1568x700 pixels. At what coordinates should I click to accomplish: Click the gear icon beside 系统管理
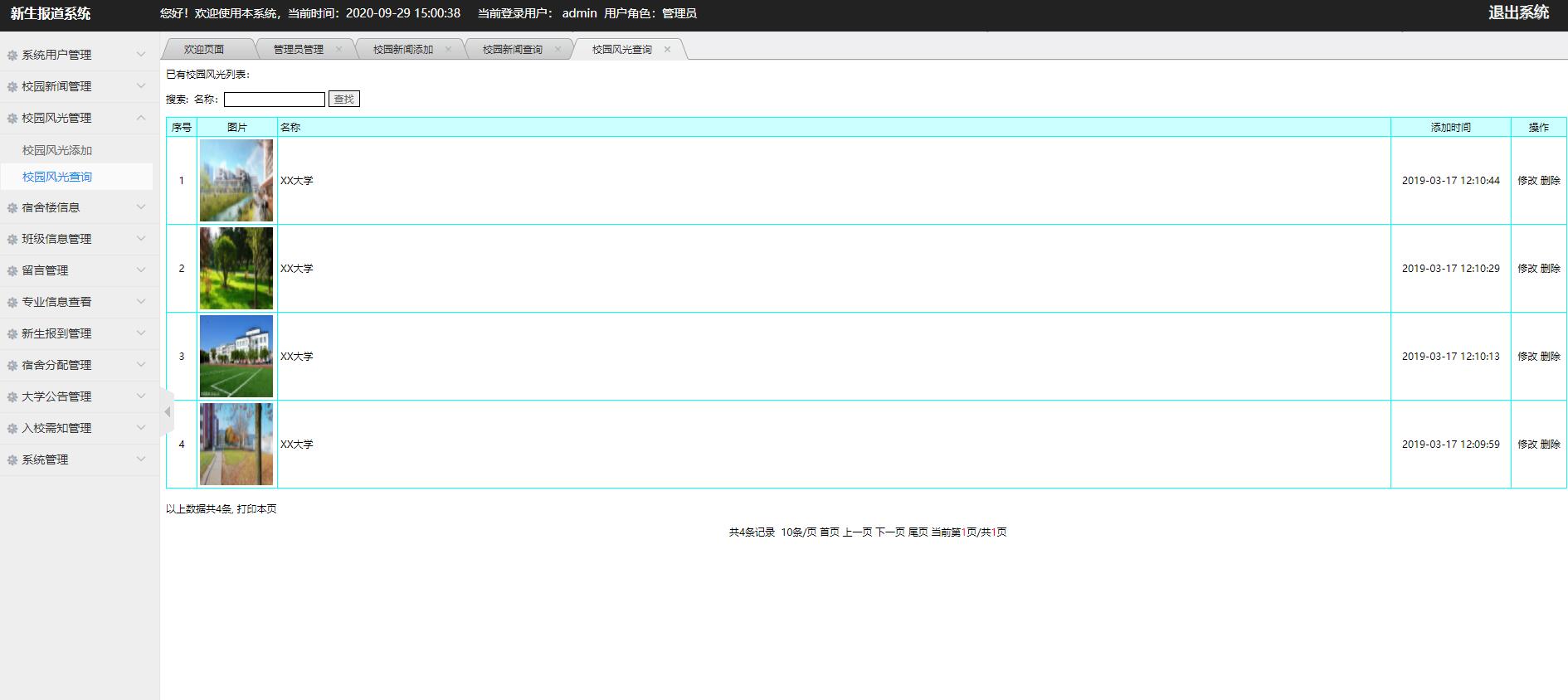pyautogui.click(x=12, y=460)
